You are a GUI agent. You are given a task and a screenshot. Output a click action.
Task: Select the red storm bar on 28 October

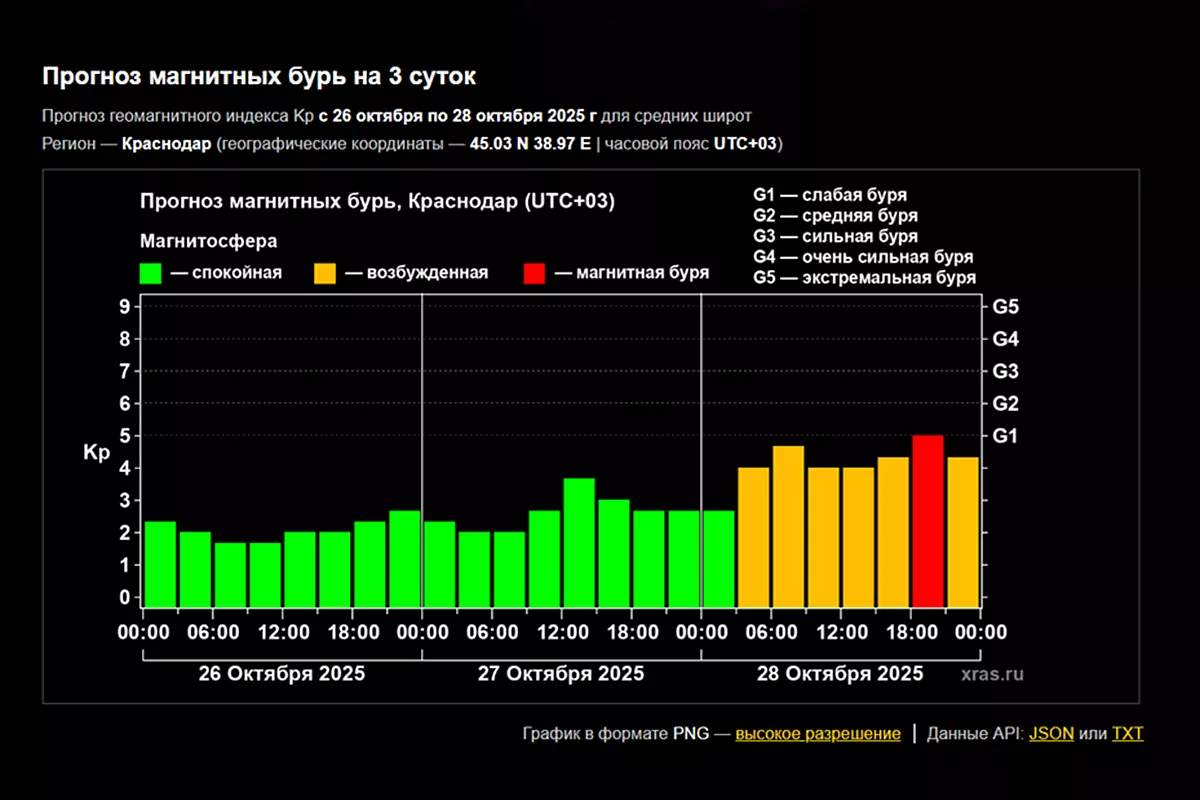(928, 520)
